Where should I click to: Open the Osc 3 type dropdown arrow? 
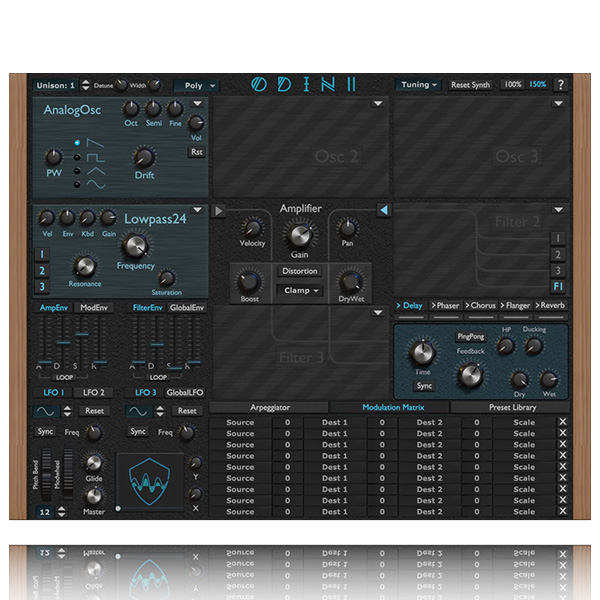click(x=558, y=103)
